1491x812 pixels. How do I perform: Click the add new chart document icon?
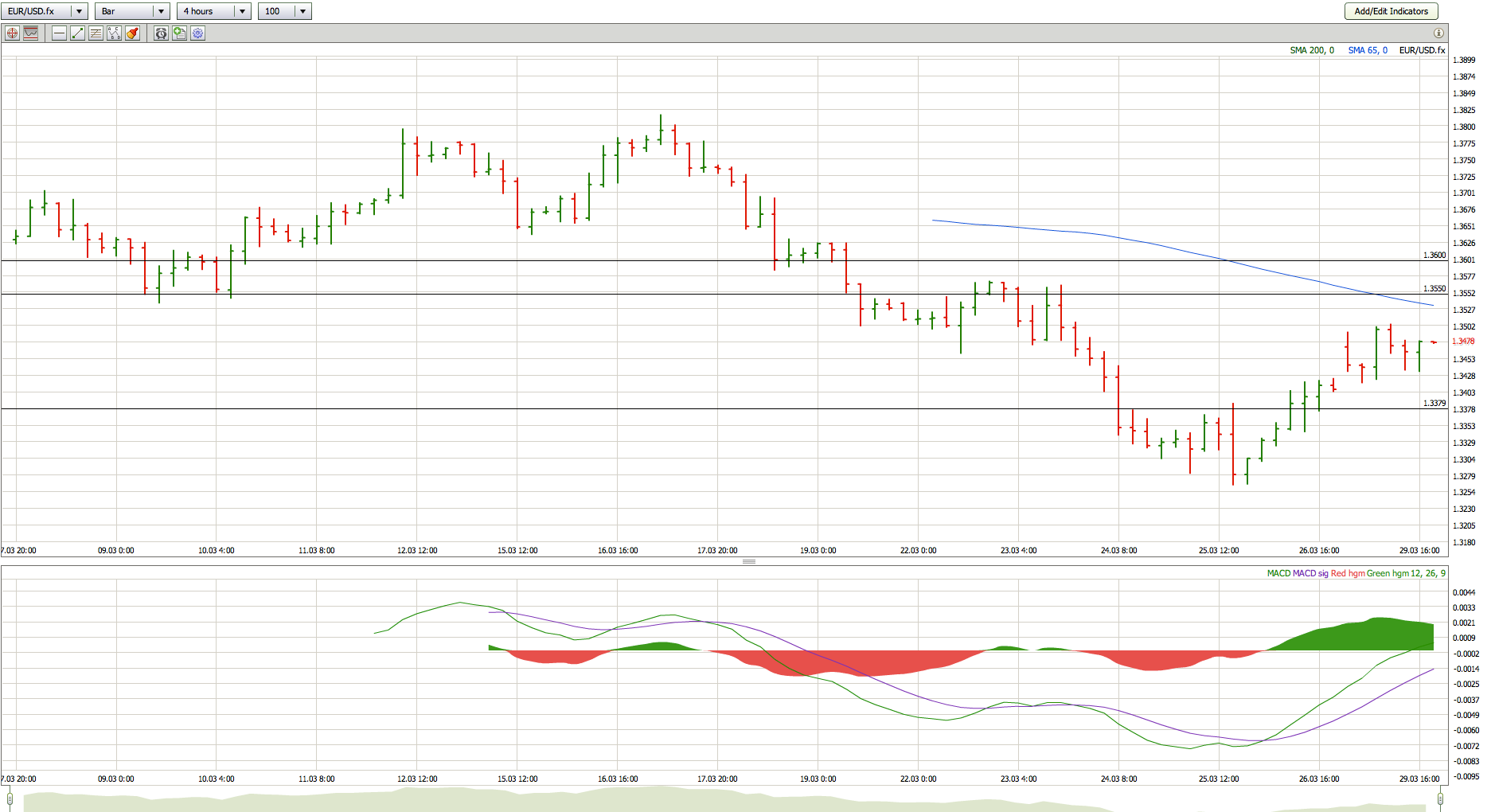[x=179, y=33]
